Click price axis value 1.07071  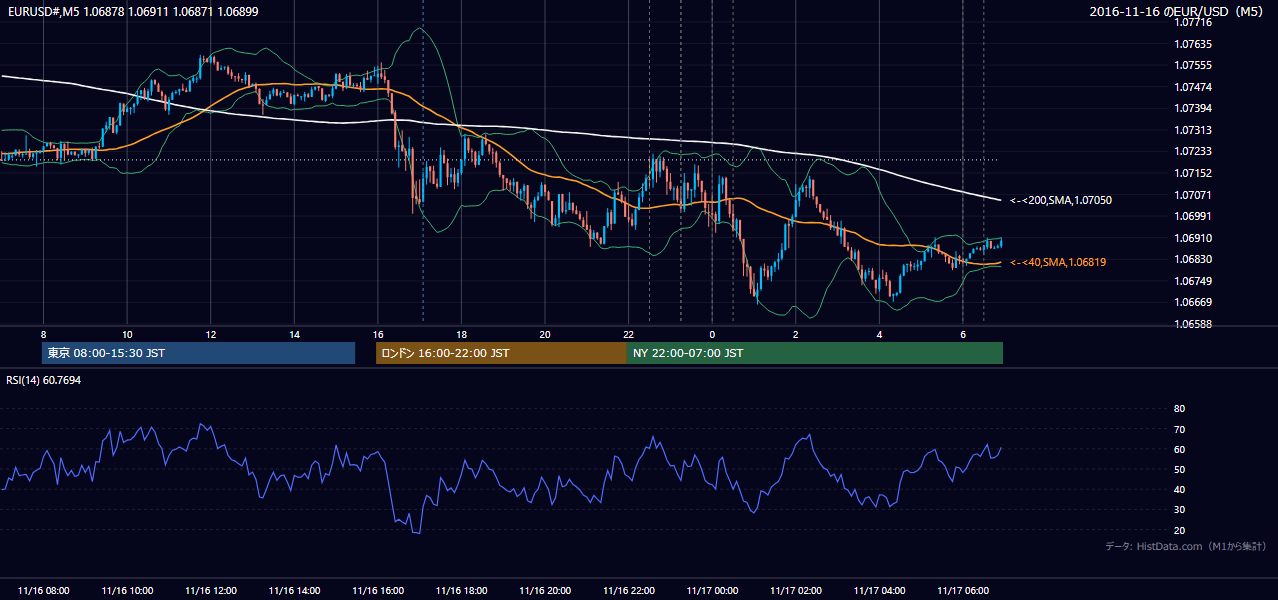(1193, 195)
